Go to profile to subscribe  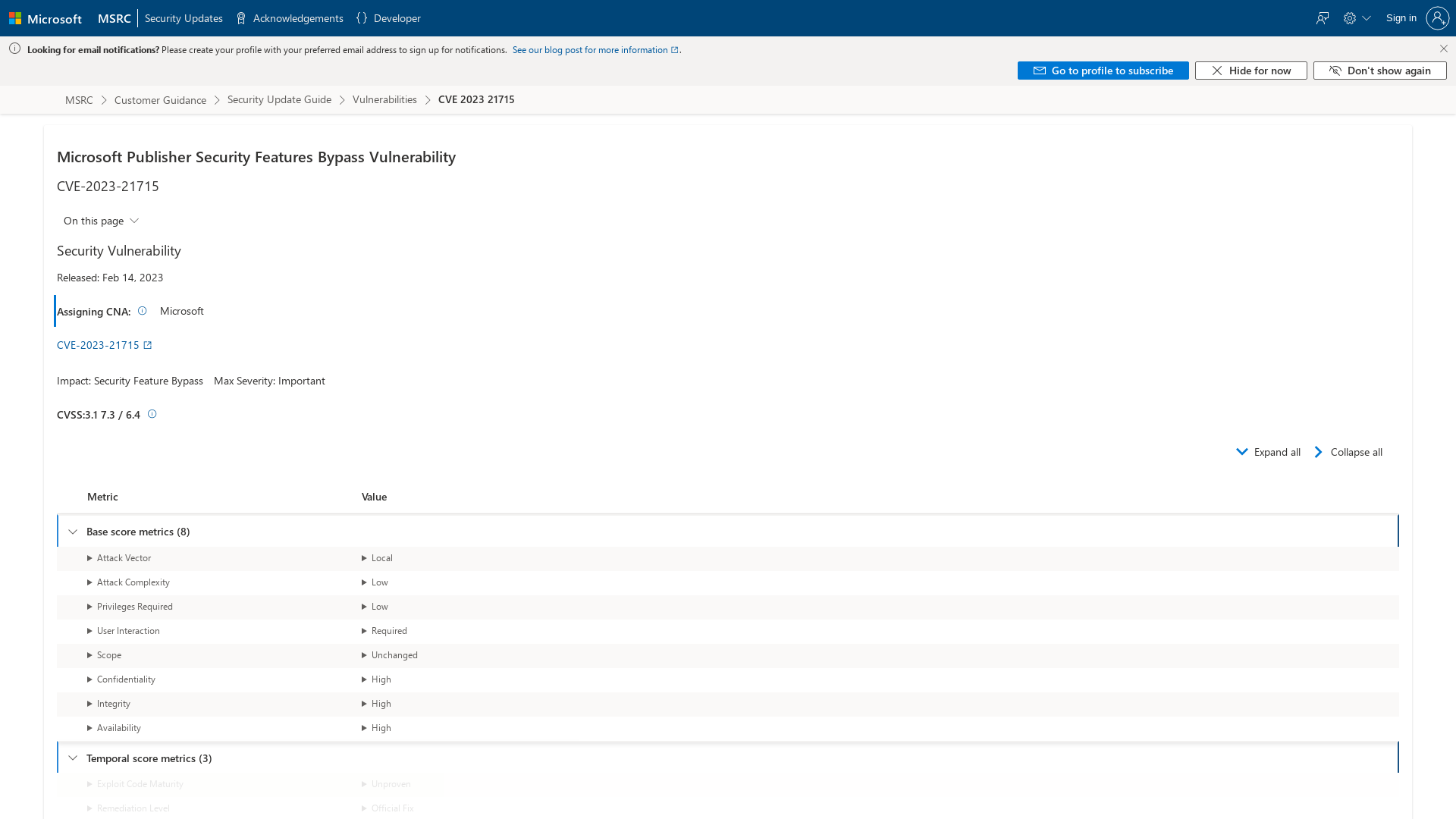tap(1103, 71)
